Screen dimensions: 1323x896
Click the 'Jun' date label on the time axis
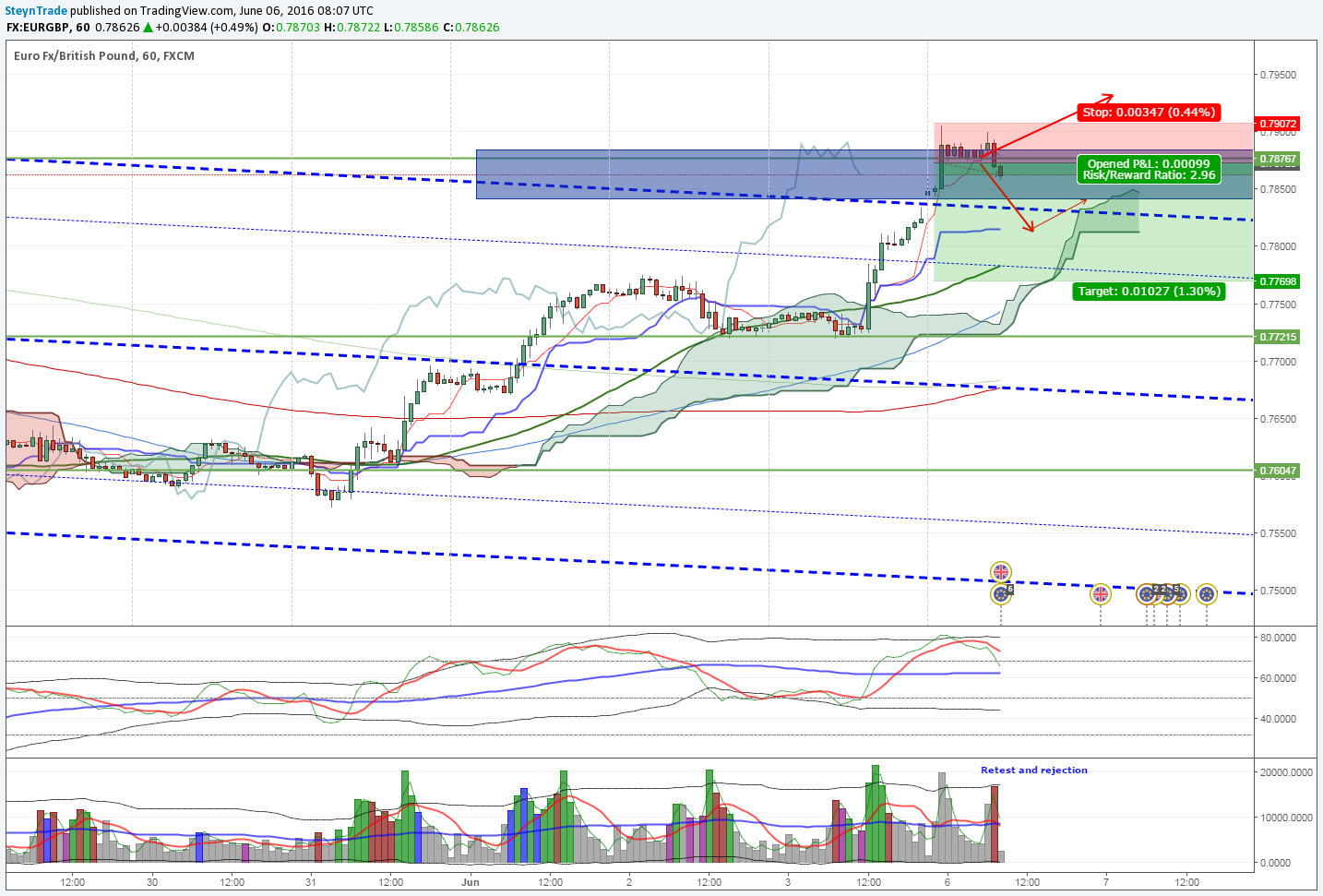pyautogui.click(x=471, y=882)
